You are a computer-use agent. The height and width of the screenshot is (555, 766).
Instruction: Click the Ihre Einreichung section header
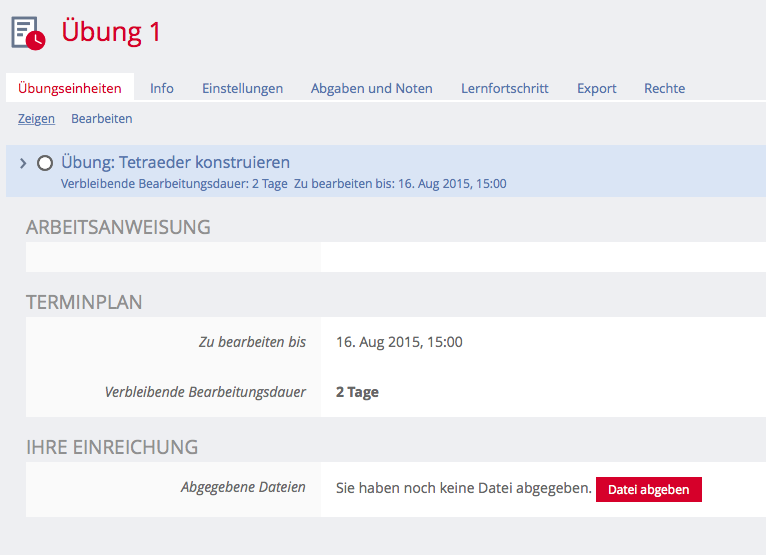112,447
